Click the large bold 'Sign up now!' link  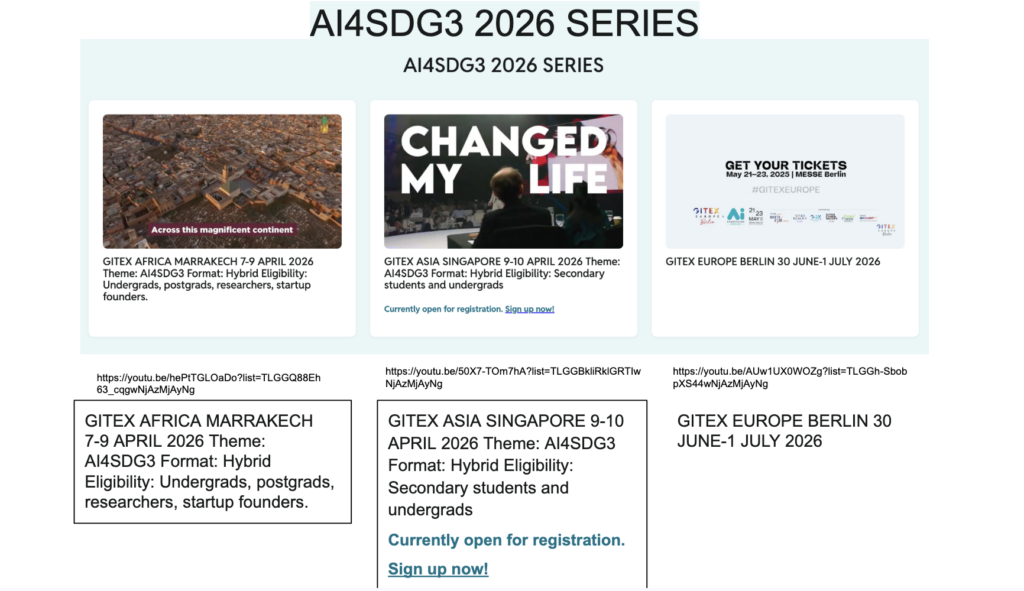pyautogui.click(x=438, y=569)
